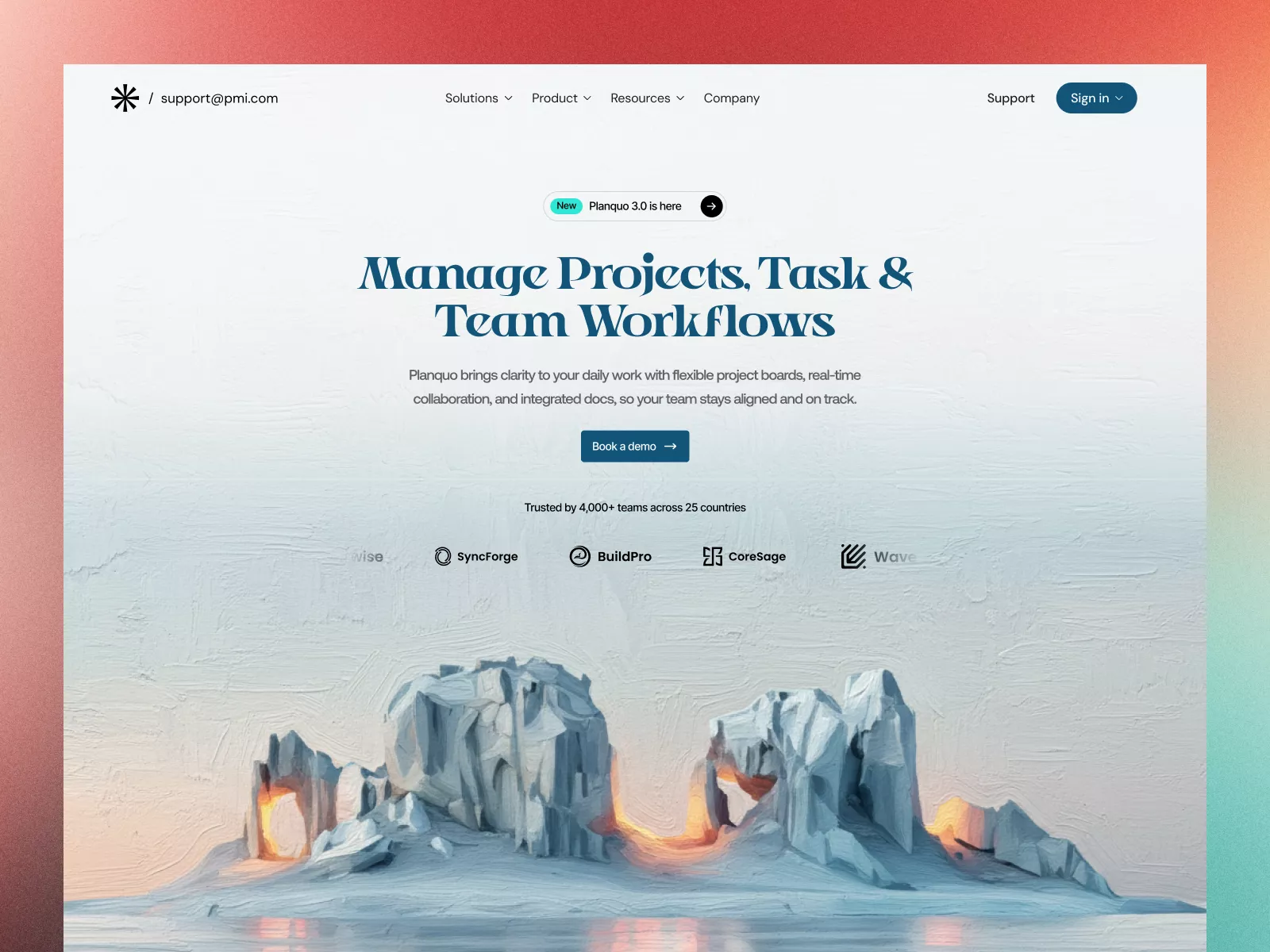Click the CoreSage logo icon
The height and width of the screenshot is (952, 1270).
[712, 557]
